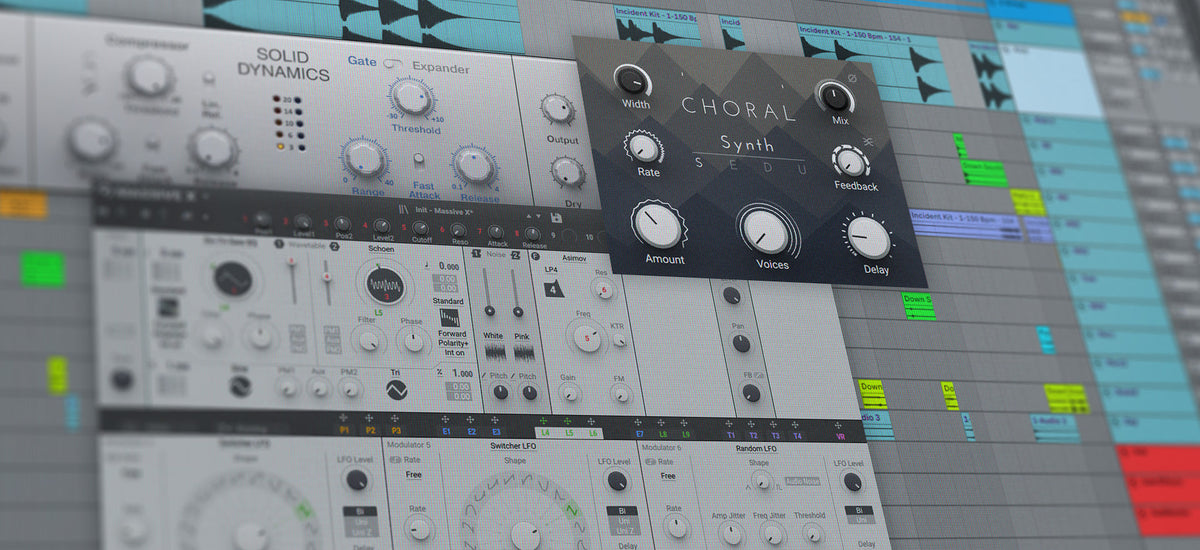
Task: Select the L5 modulator tab
Action: pos(570,432)
